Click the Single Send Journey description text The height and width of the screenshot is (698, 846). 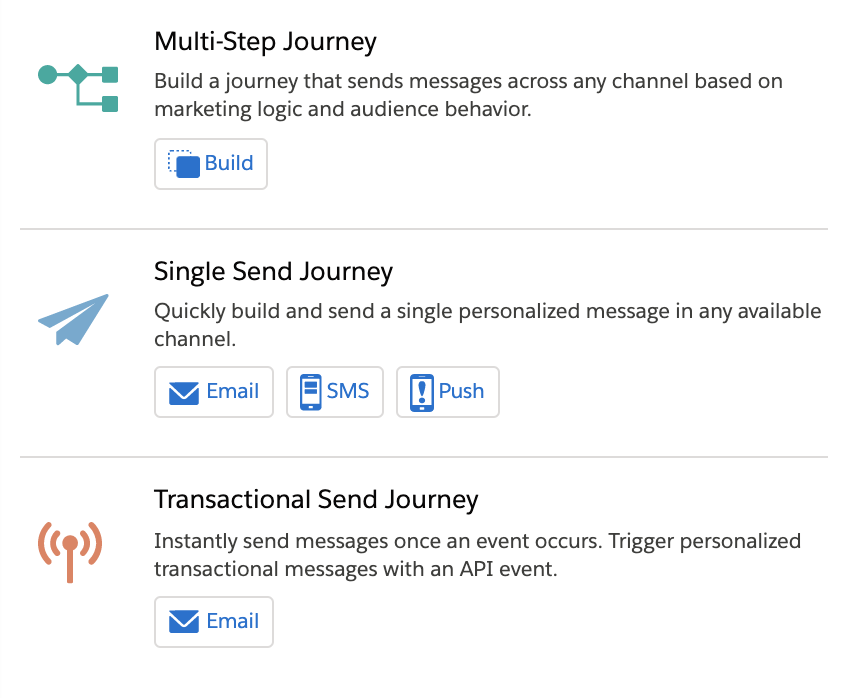[x=488, y=325]
